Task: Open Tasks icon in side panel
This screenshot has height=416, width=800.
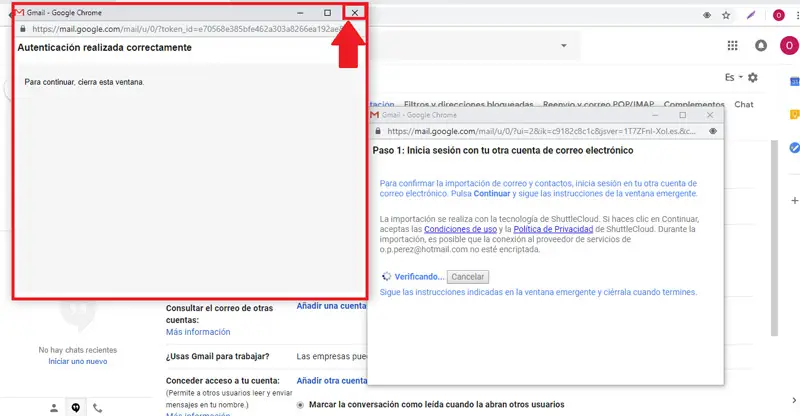Action: tap(794, 148)
